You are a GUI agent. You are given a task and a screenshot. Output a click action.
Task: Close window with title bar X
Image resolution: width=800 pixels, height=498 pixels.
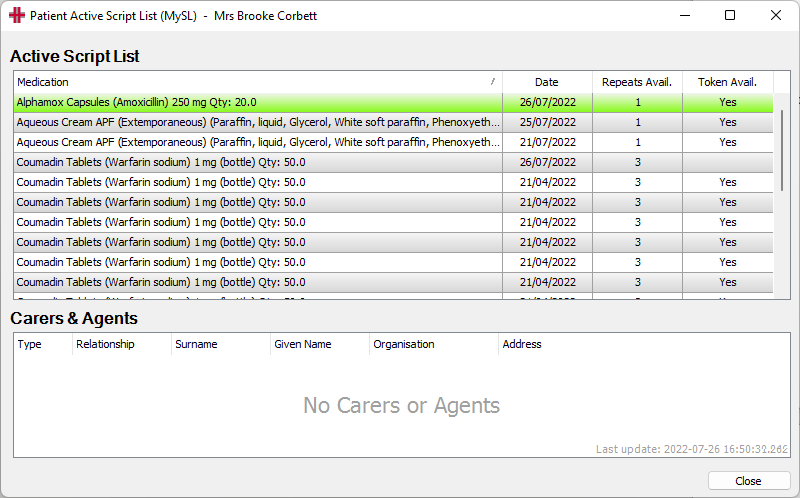[x=776, y=15]
